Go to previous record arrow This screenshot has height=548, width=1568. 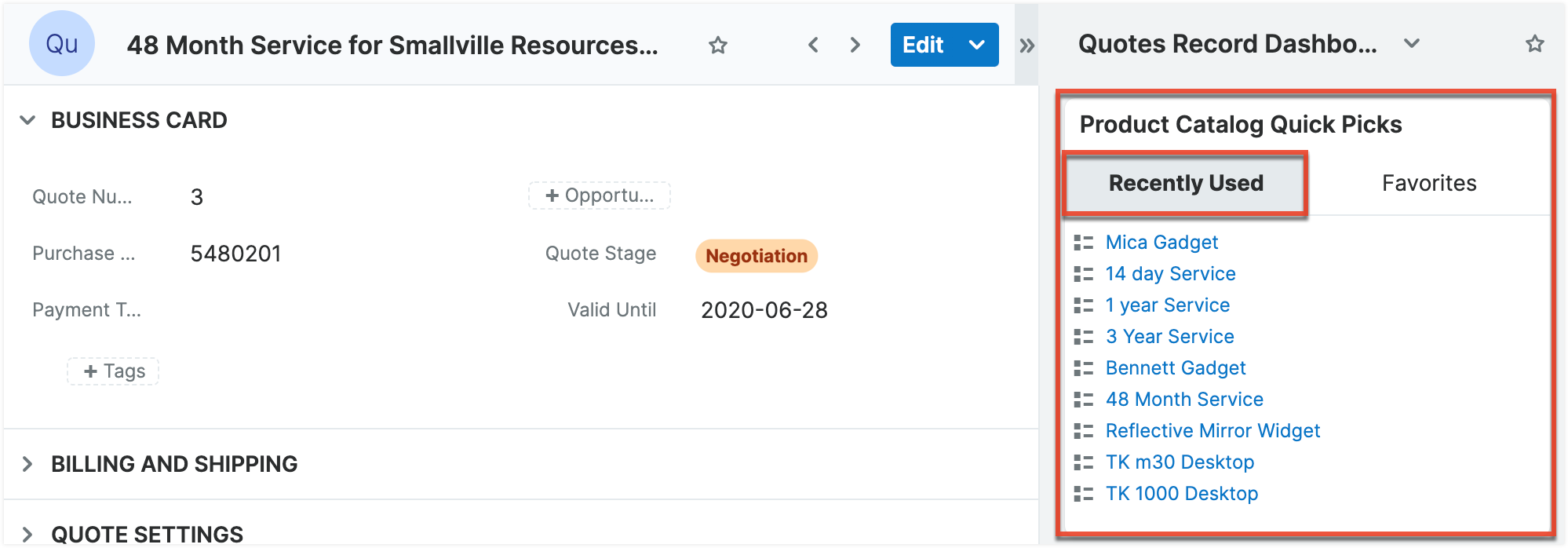(x=813, y=46)
